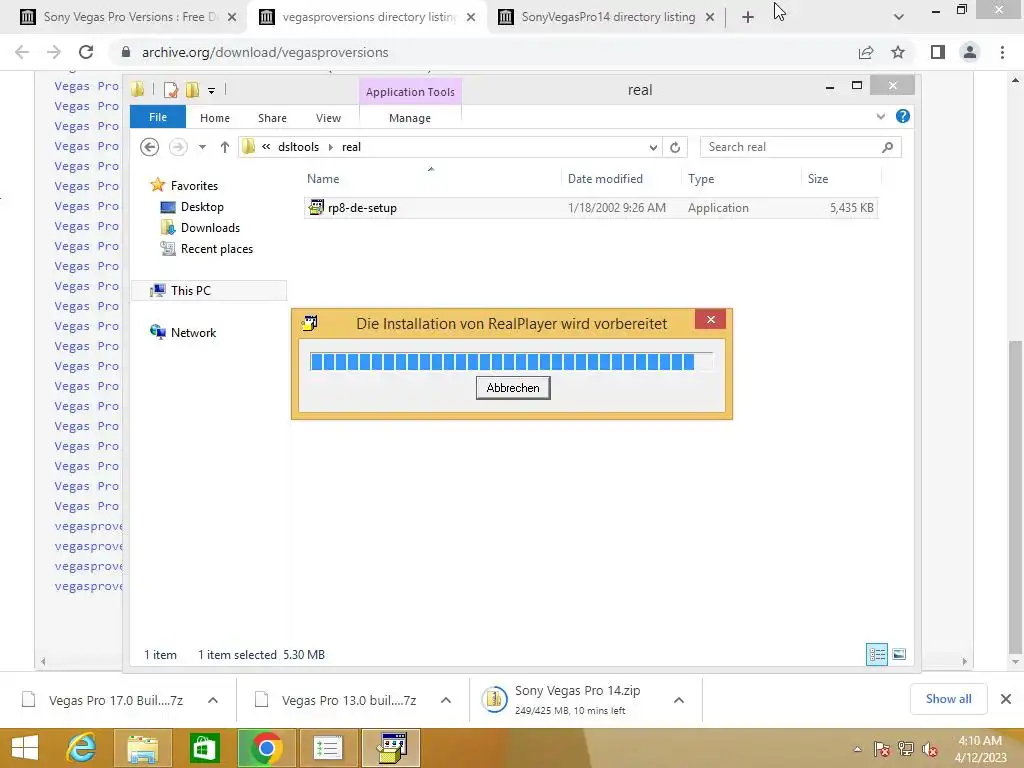Switch to the Home ribbon tab

point(215,118)
